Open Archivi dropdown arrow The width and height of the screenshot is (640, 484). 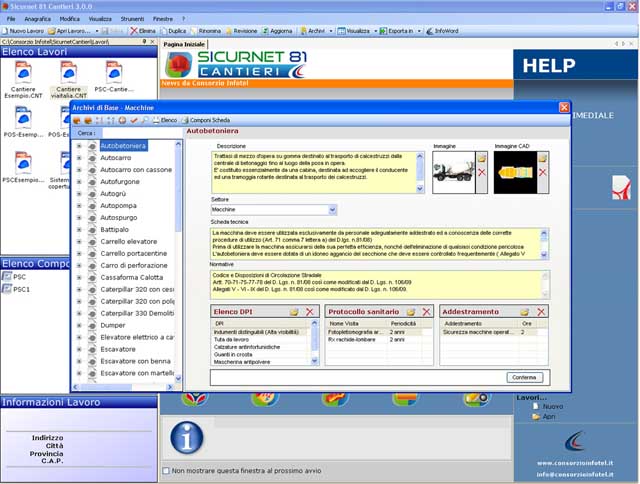point(331,31)
